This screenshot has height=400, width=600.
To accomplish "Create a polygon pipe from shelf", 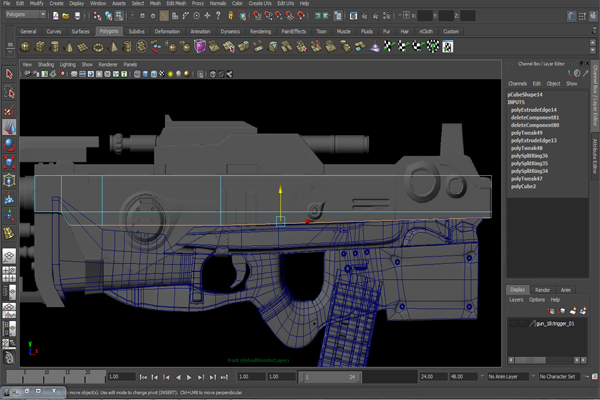I will 127,47.
